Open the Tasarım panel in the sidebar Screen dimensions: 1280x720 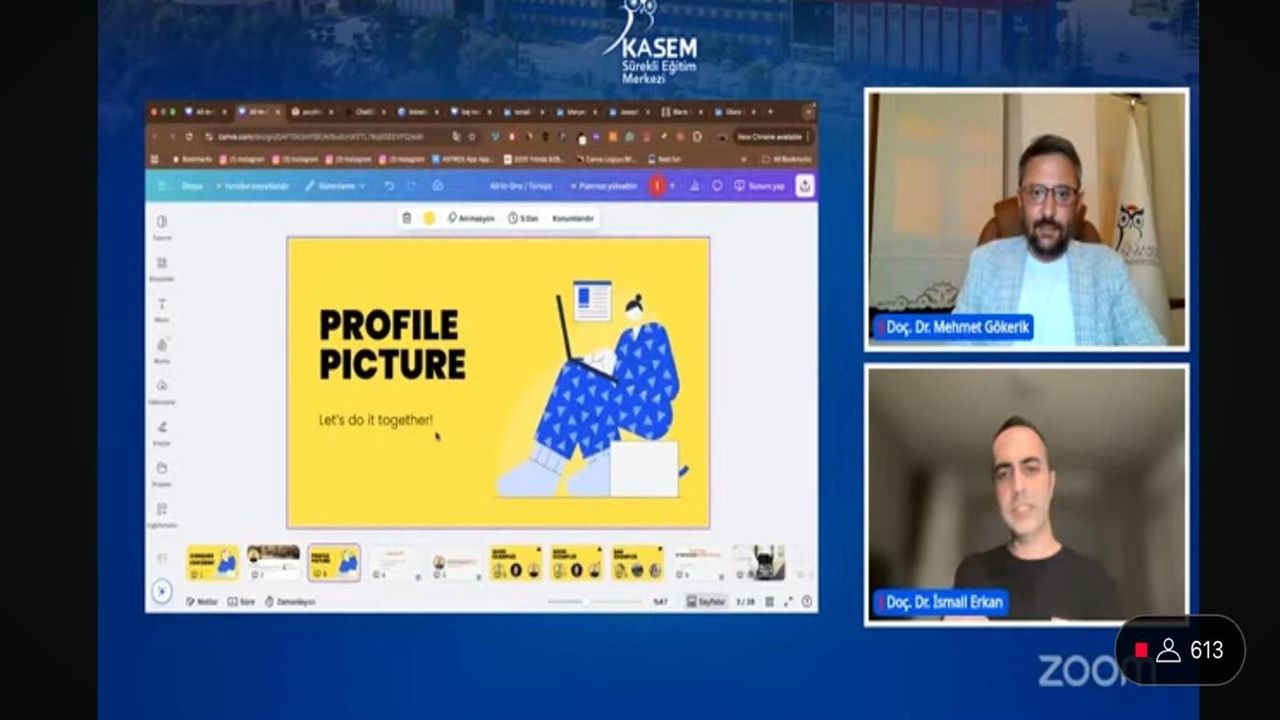(162, 226)
